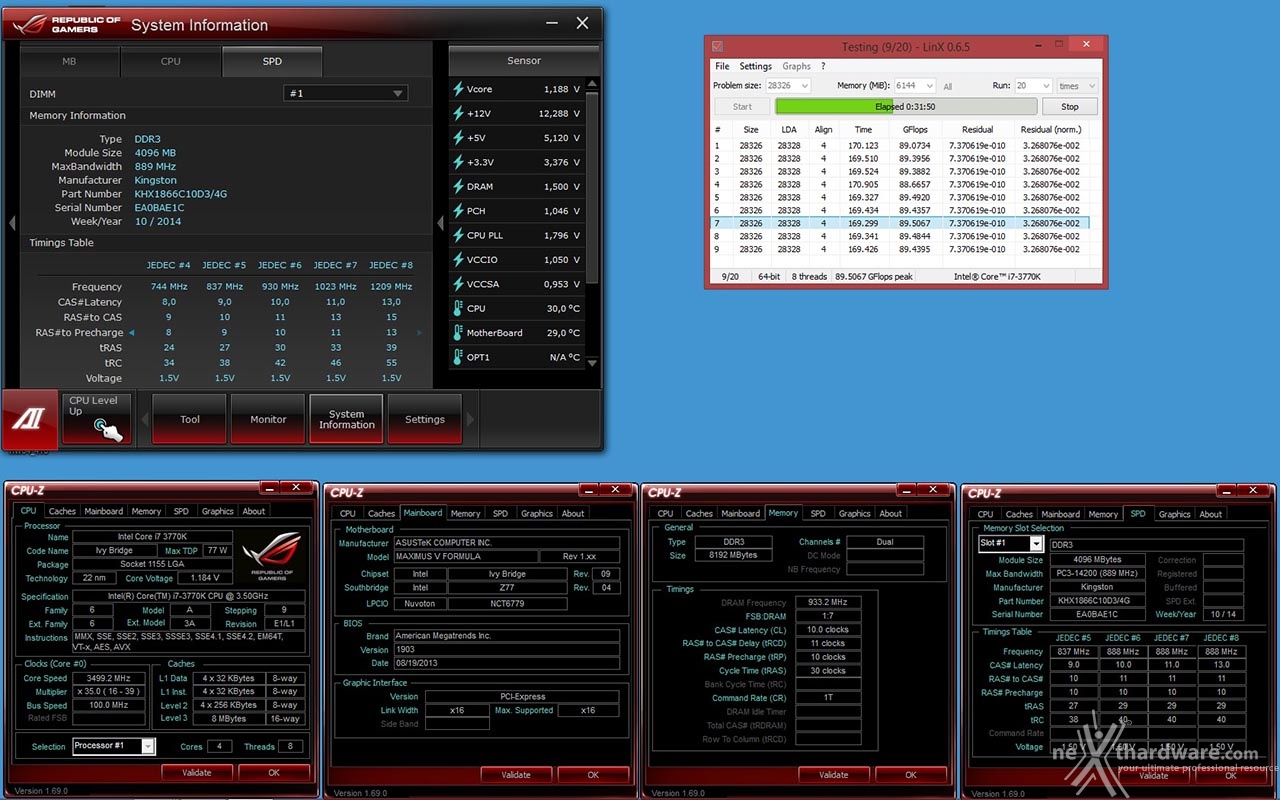The image size is (1280, 800).
Task: Open the LinX File menu
Action: (721, 66)
